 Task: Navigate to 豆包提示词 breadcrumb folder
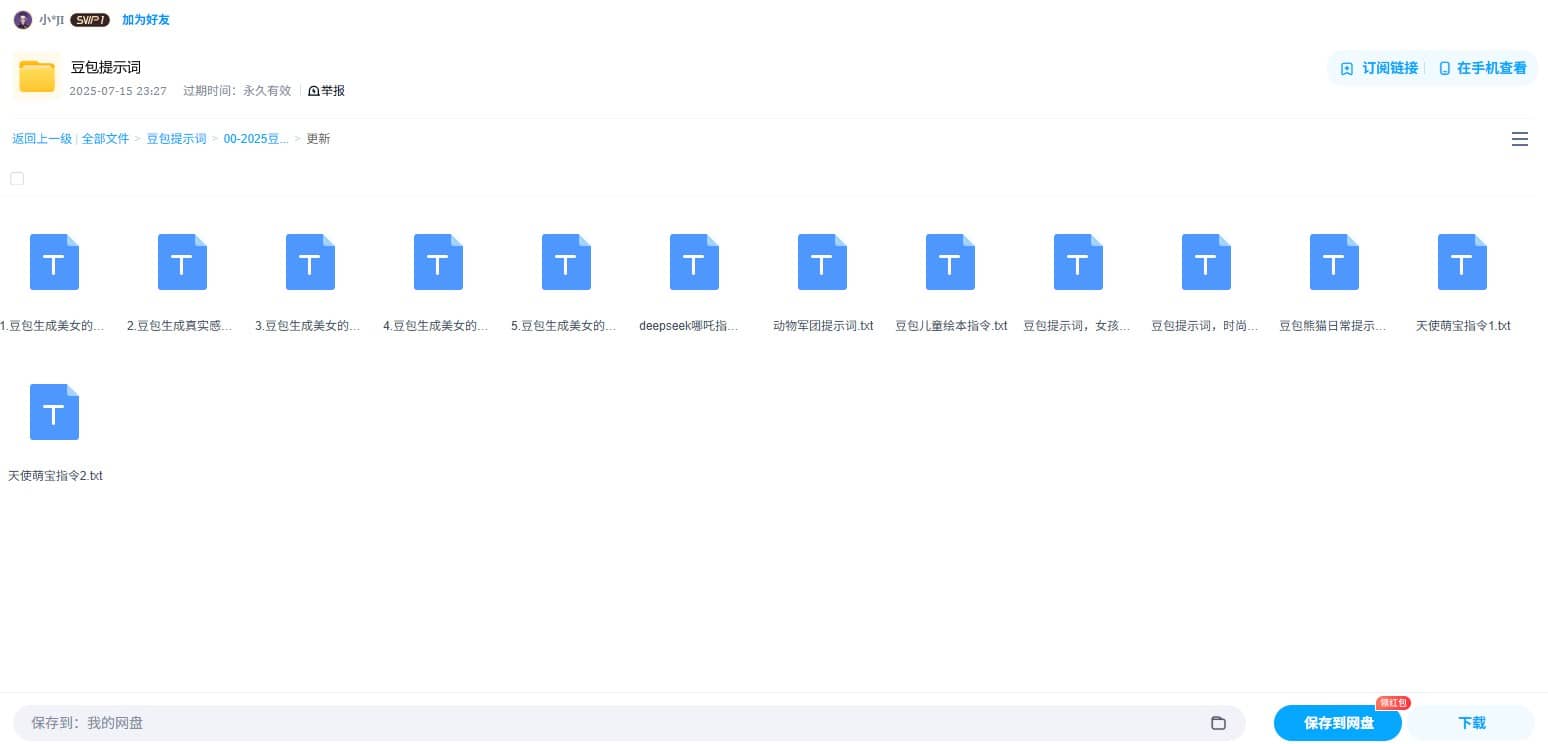[x=176, y=139]
